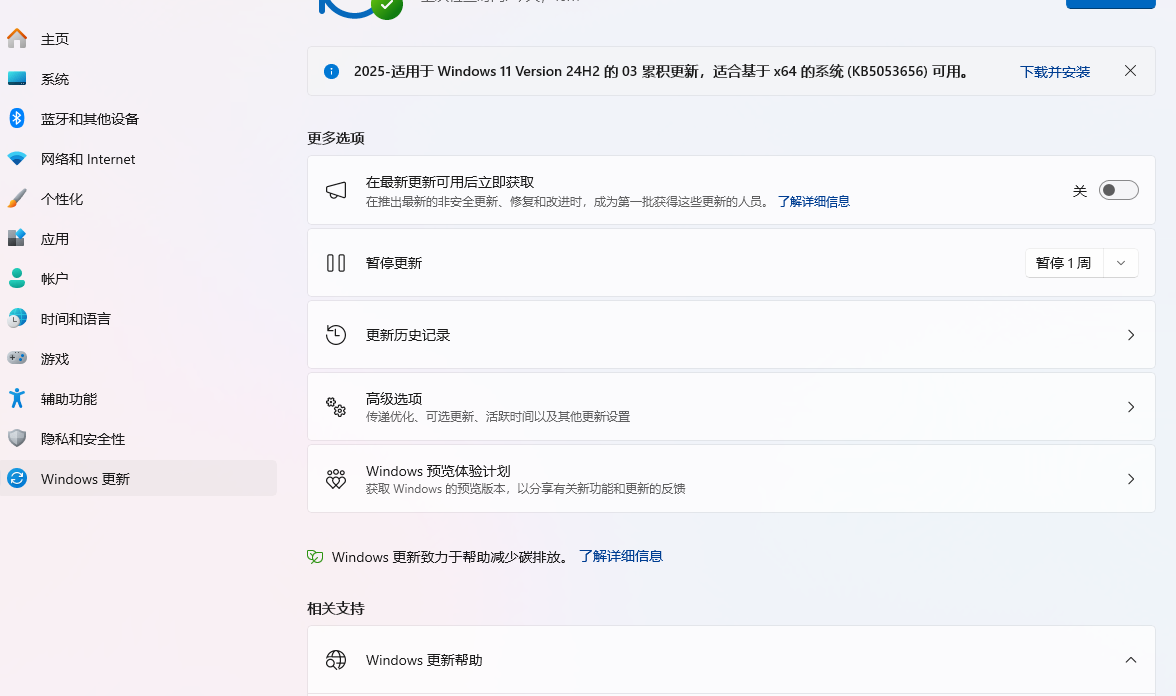Collapse the Windows 更新帮助 section
The width and height of the screenshot is (1176, 696).
(x=1131, y=660)
